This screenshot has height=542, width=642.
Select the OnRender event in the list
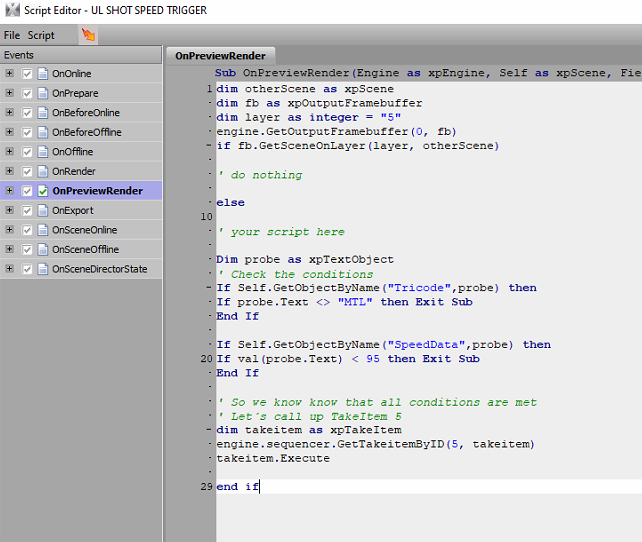[x=73, y=171]
